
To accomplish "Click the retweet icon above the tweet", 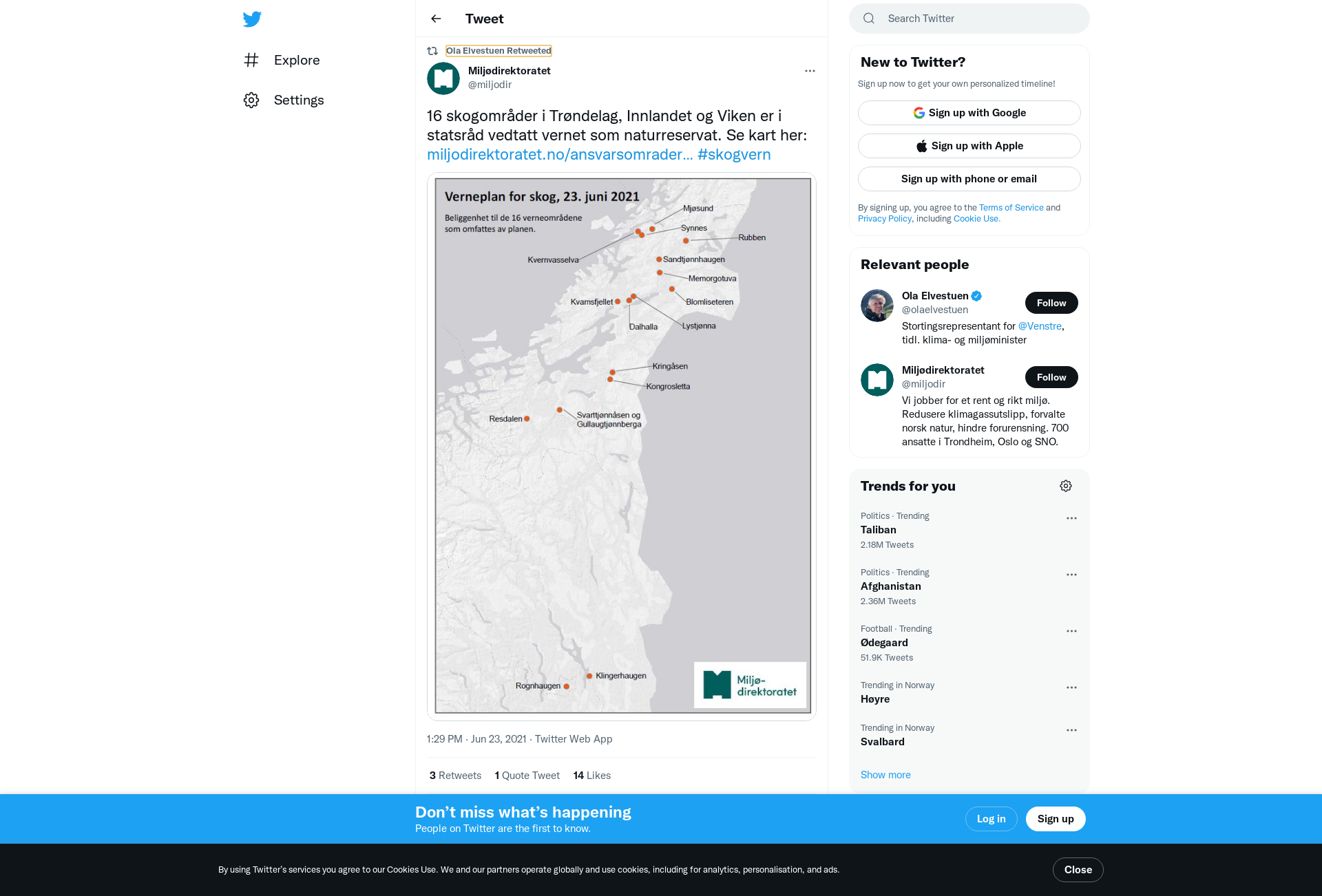I will 432,51.
